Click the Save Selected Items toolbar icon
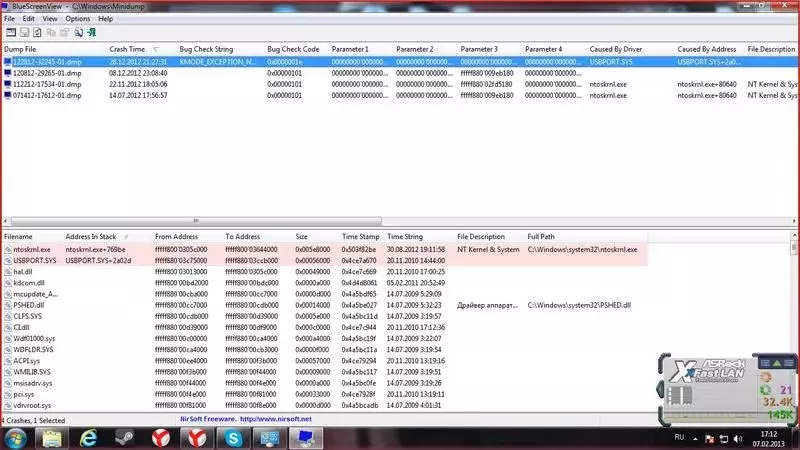Screen dimensions: 800x450 click(x=24, y=33)
